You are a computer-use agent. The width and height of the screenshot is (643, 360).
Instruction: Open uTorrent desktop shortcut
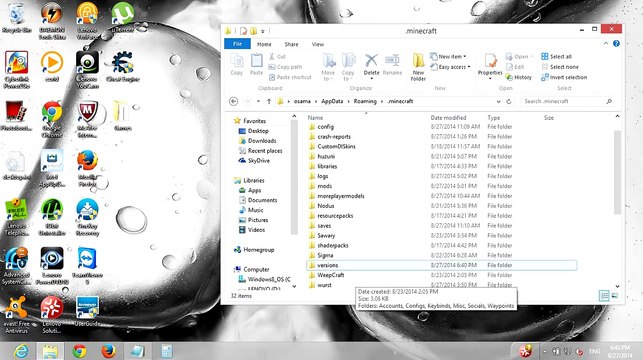(123, 18)
